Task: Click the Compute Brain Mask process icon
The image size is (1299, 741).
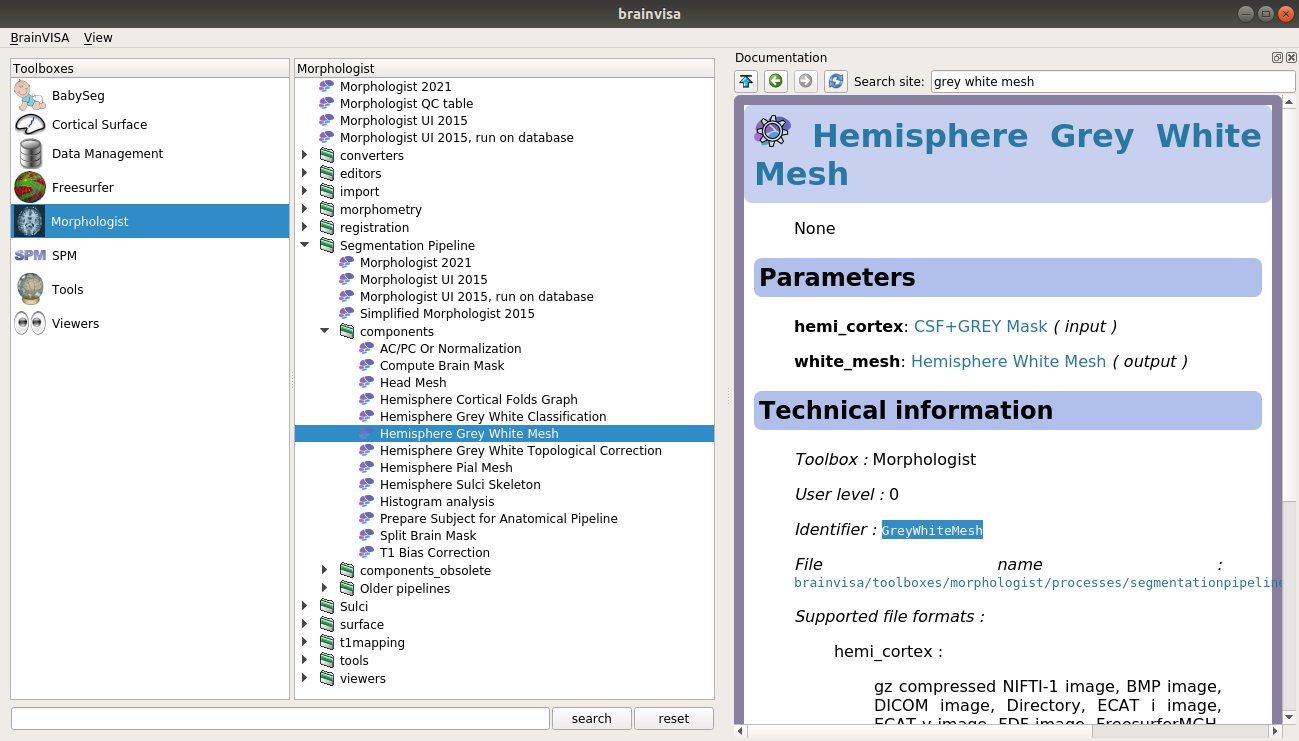Action: coord(367,366)
